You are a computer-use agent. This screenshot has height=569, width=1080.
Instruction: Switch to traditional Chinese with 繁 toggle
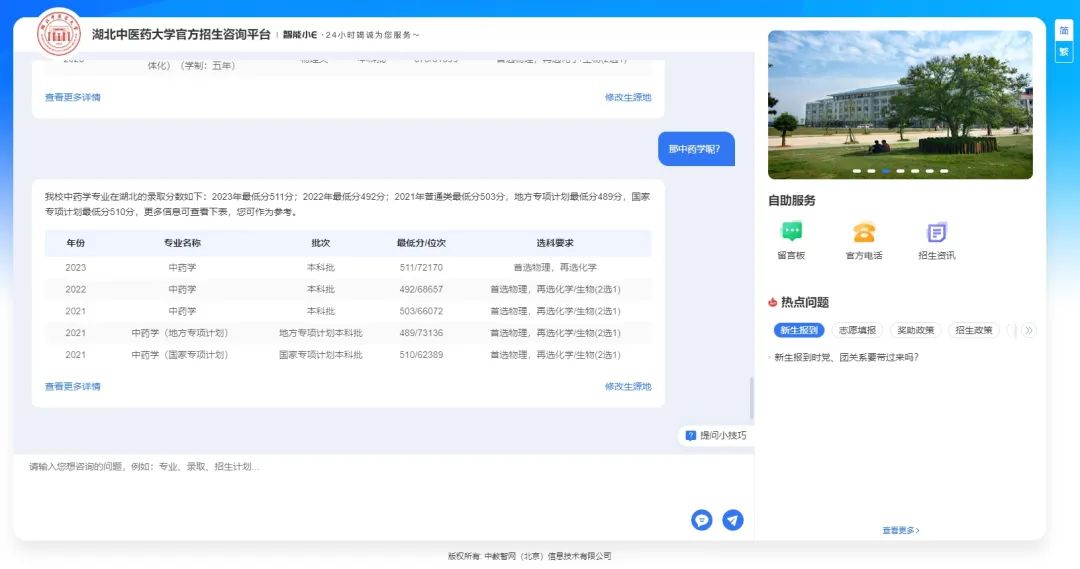[x=1063, y=52]
